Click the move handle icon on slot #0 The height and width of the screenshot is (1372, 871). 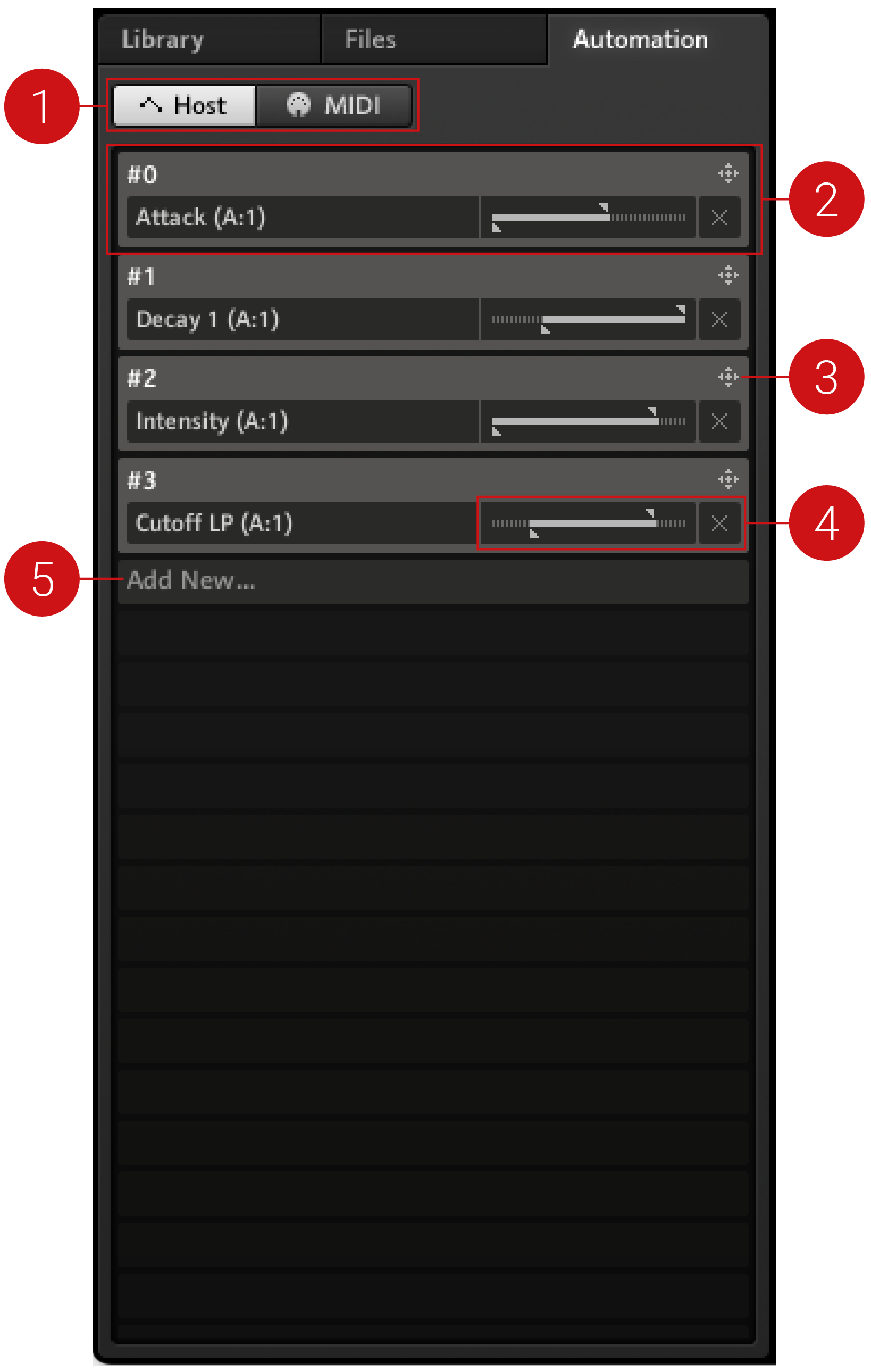coord(727,173)
